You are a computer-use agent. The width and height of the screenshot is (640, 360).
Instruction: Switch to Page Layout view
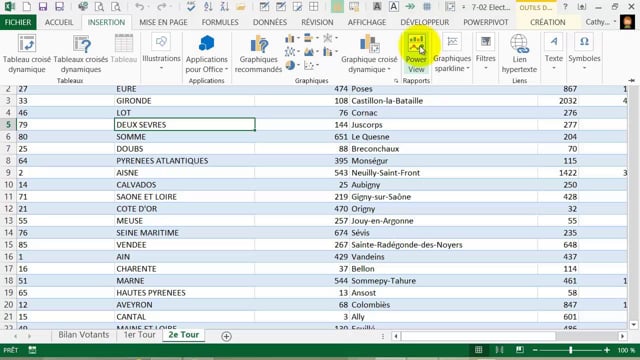click(499, 350)
